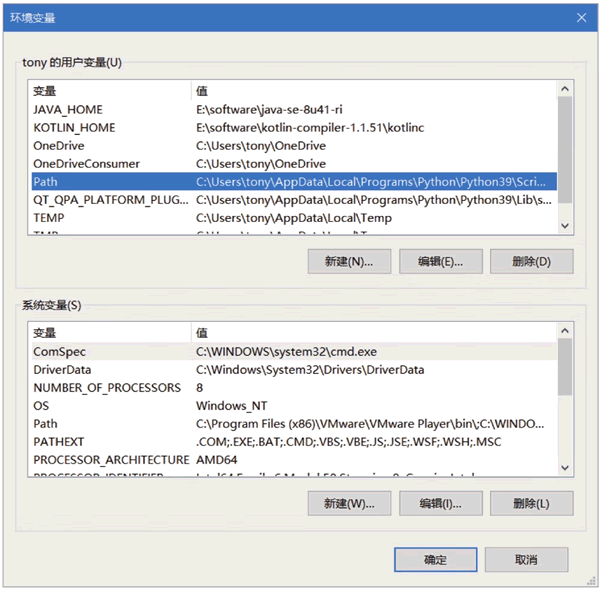Click 编辑(I)... button for system variables
The height and width of the screenshot is (590, 600).
coord(441,503)
